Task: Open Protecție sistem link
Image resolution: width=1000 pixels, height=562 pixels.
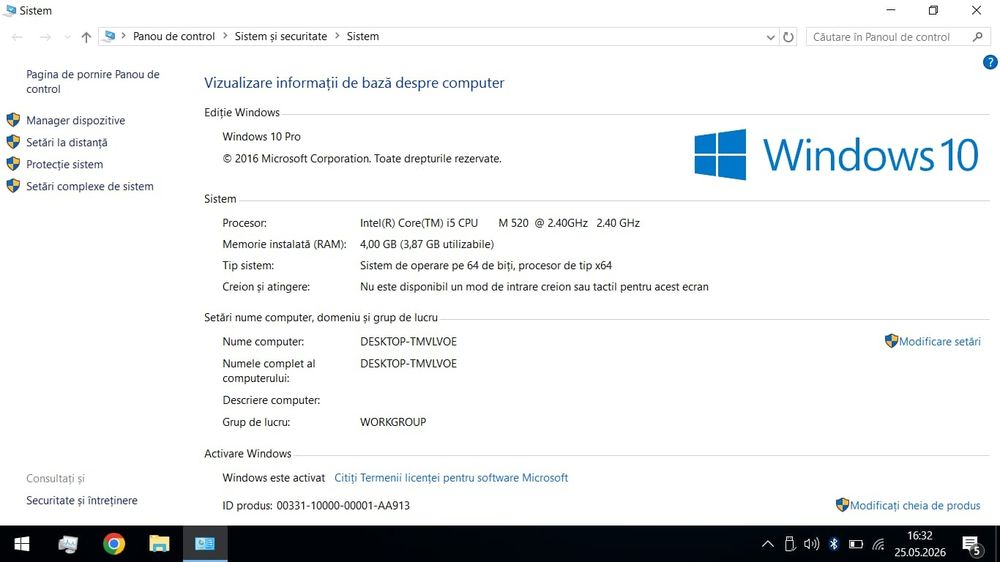Action: [x=64, y=165]
